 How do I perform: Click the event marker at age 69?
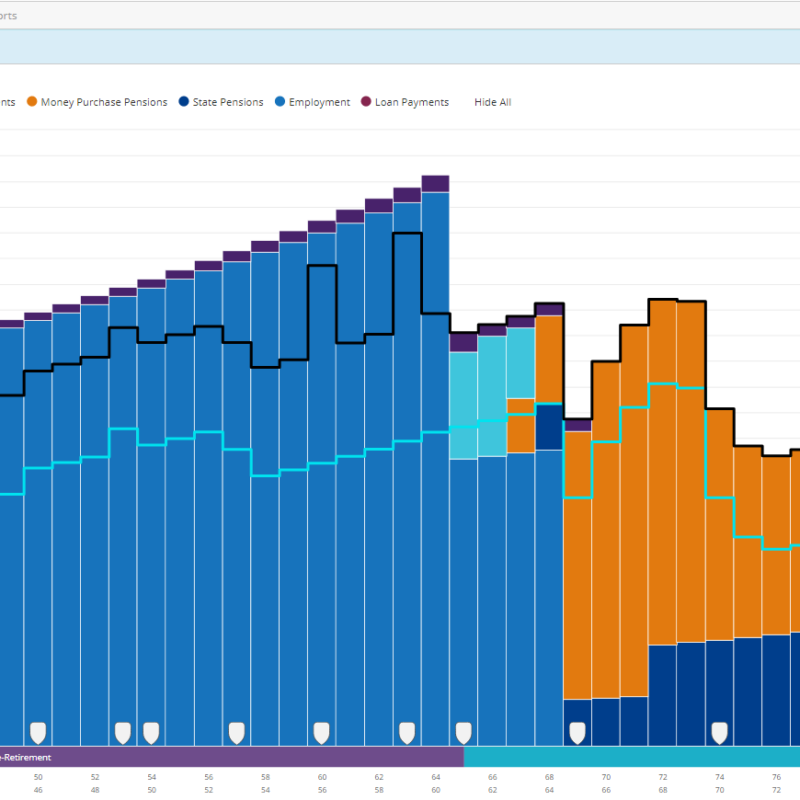[577, 732]
